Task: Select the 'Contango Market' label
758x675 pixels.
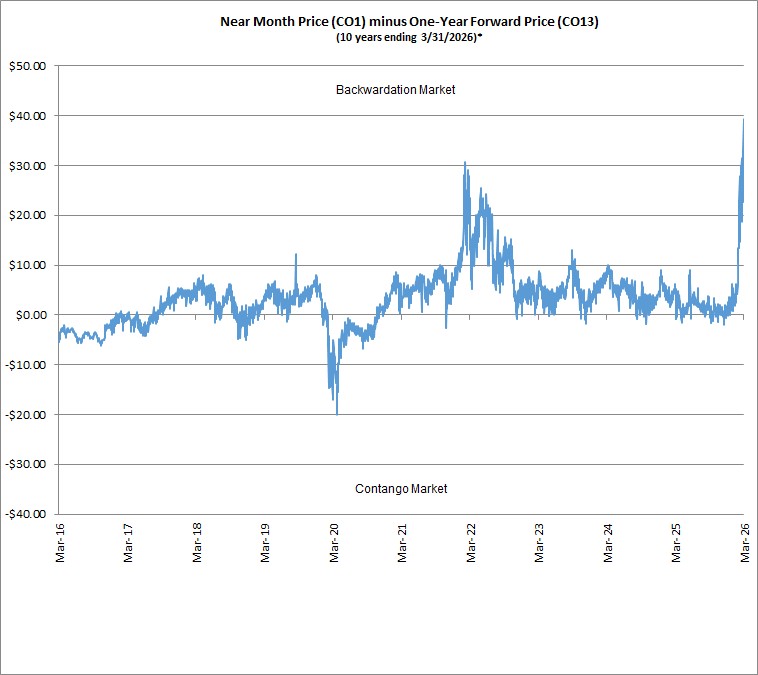Action: point(401,489)
